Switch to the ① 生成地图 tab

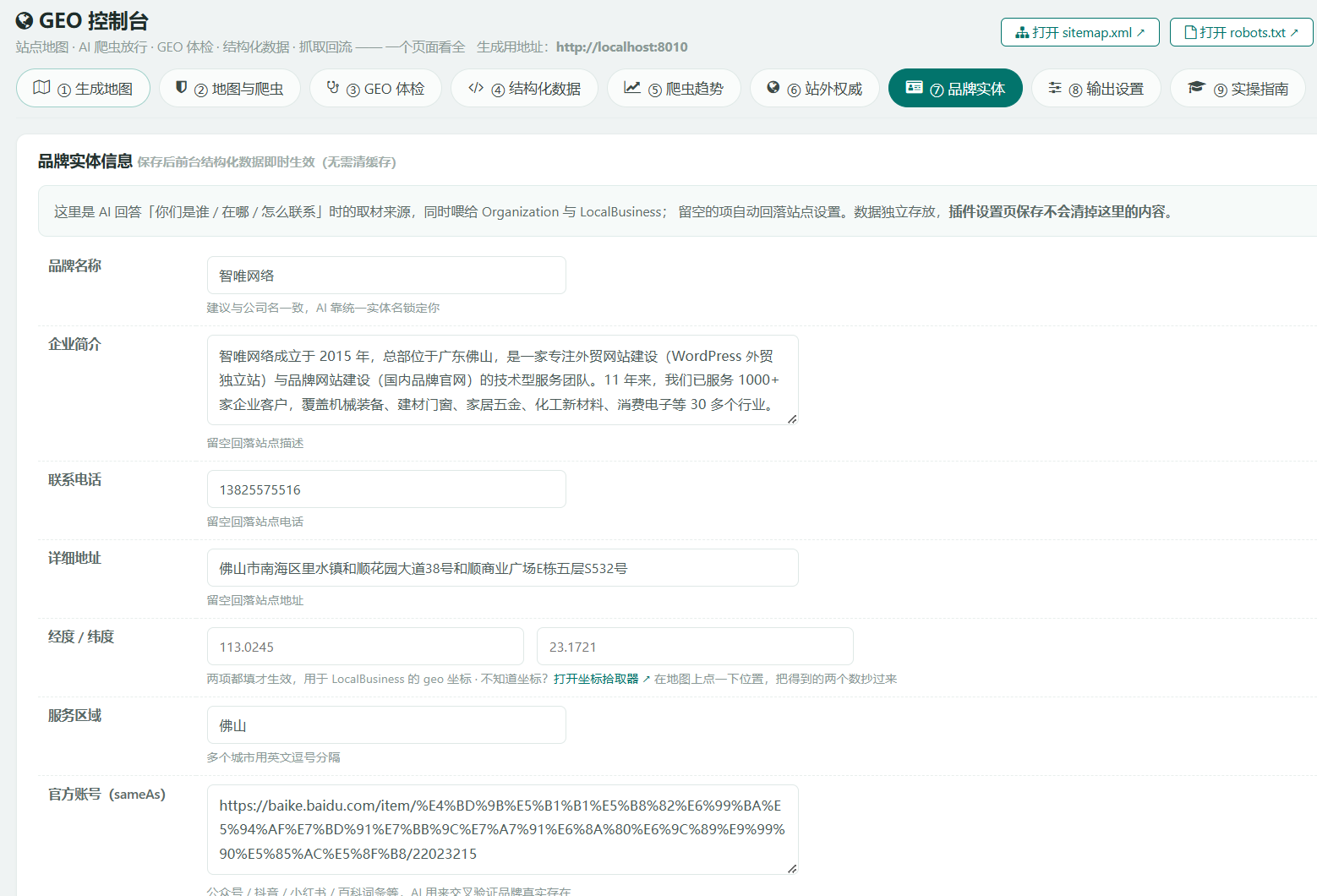[x=83, y=88]
